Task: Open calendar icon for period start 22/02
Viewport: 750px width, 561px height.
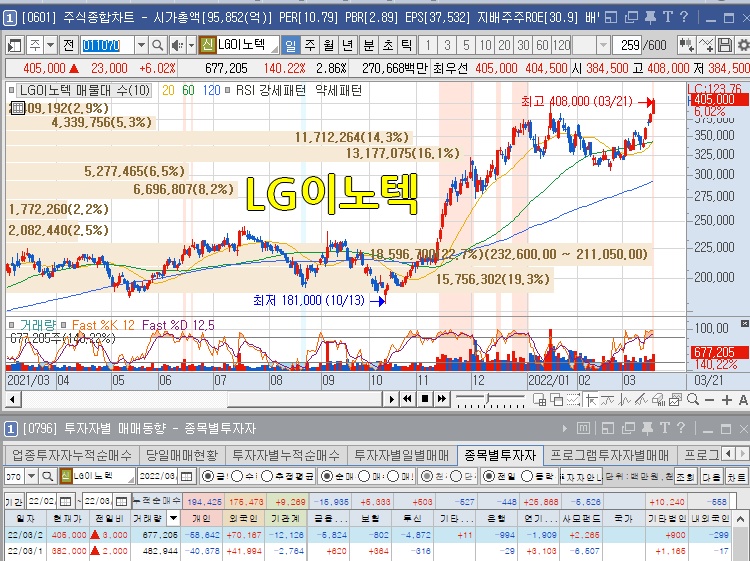Action: pos(66,502)
